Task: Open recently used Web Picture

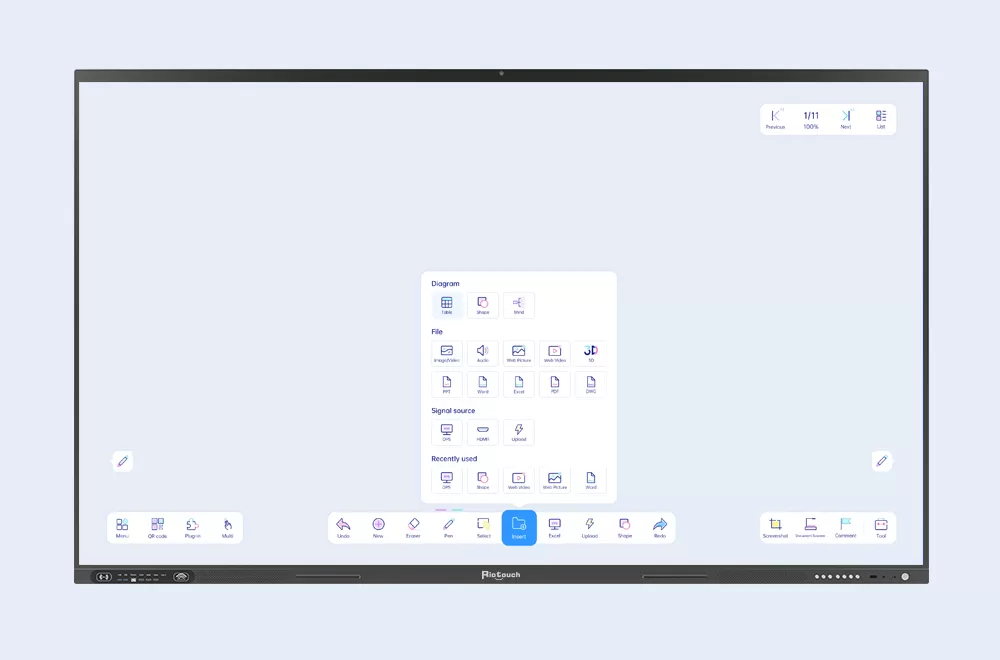Action: [x=555, y=480]
